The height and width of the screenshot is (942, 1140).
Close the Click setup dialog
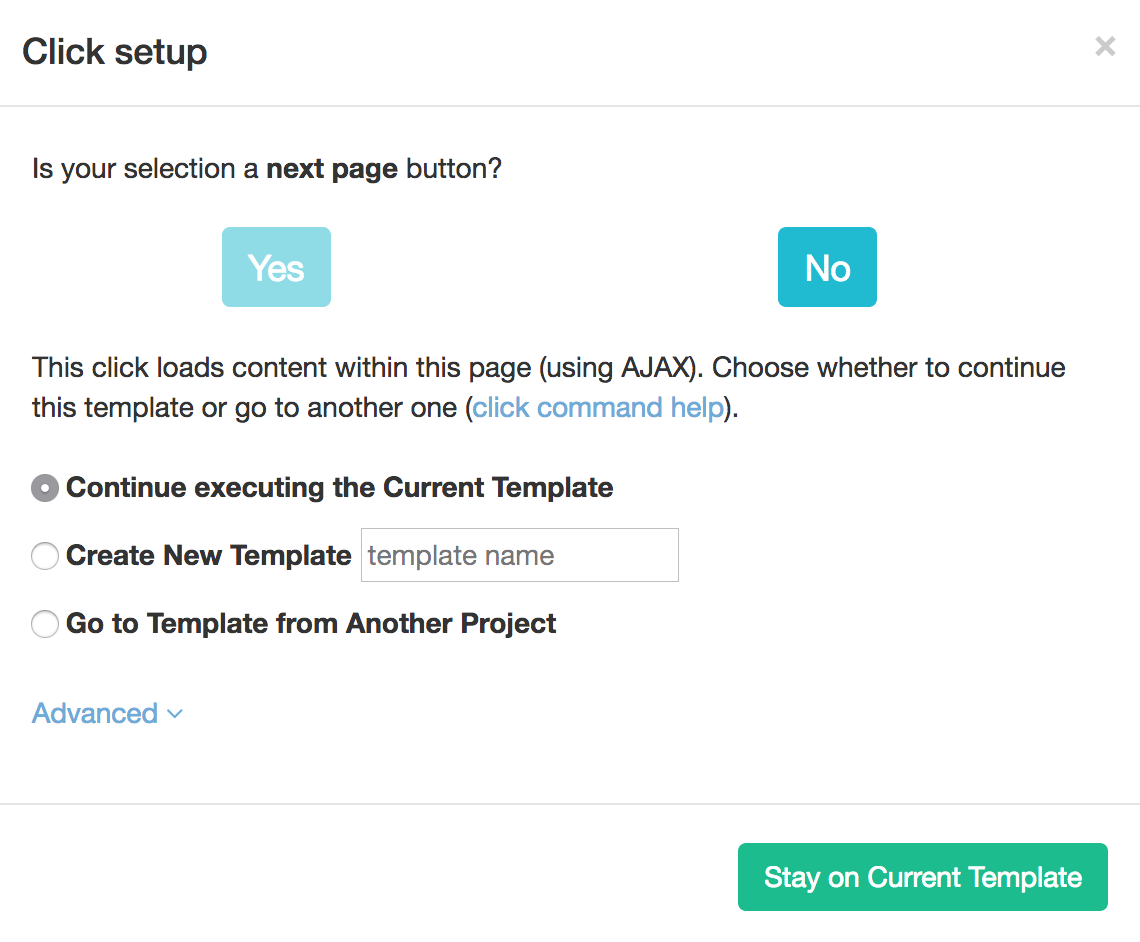(1105, 47)
